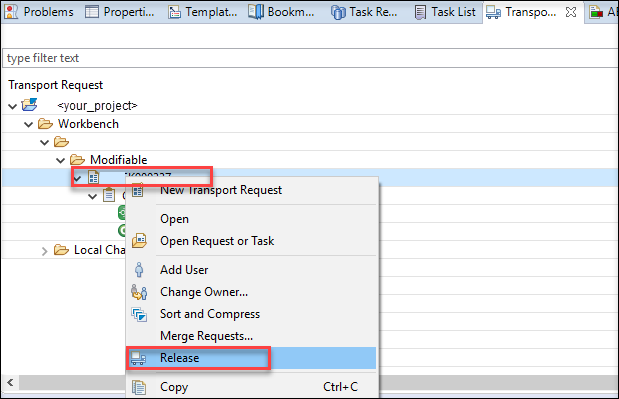The width and height of the screenshot is (619, 399).
Task: Collapse the selected transport request node
Action: tap(77, 178)
